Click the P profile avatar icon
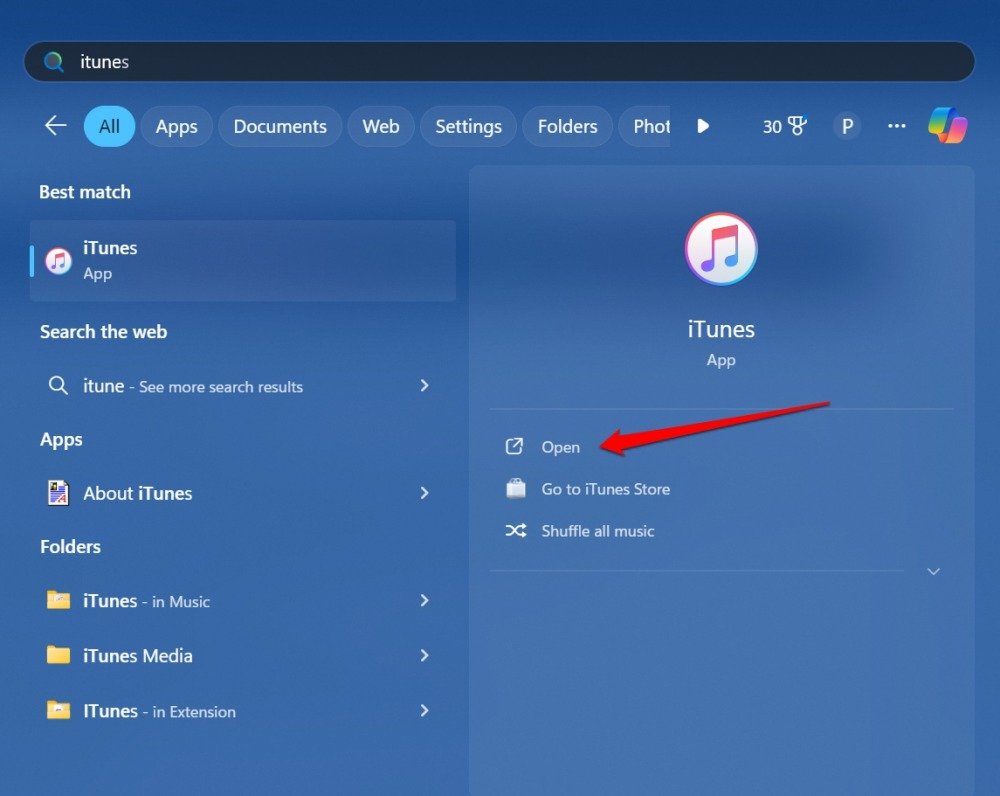 click(x=847, y=126)
